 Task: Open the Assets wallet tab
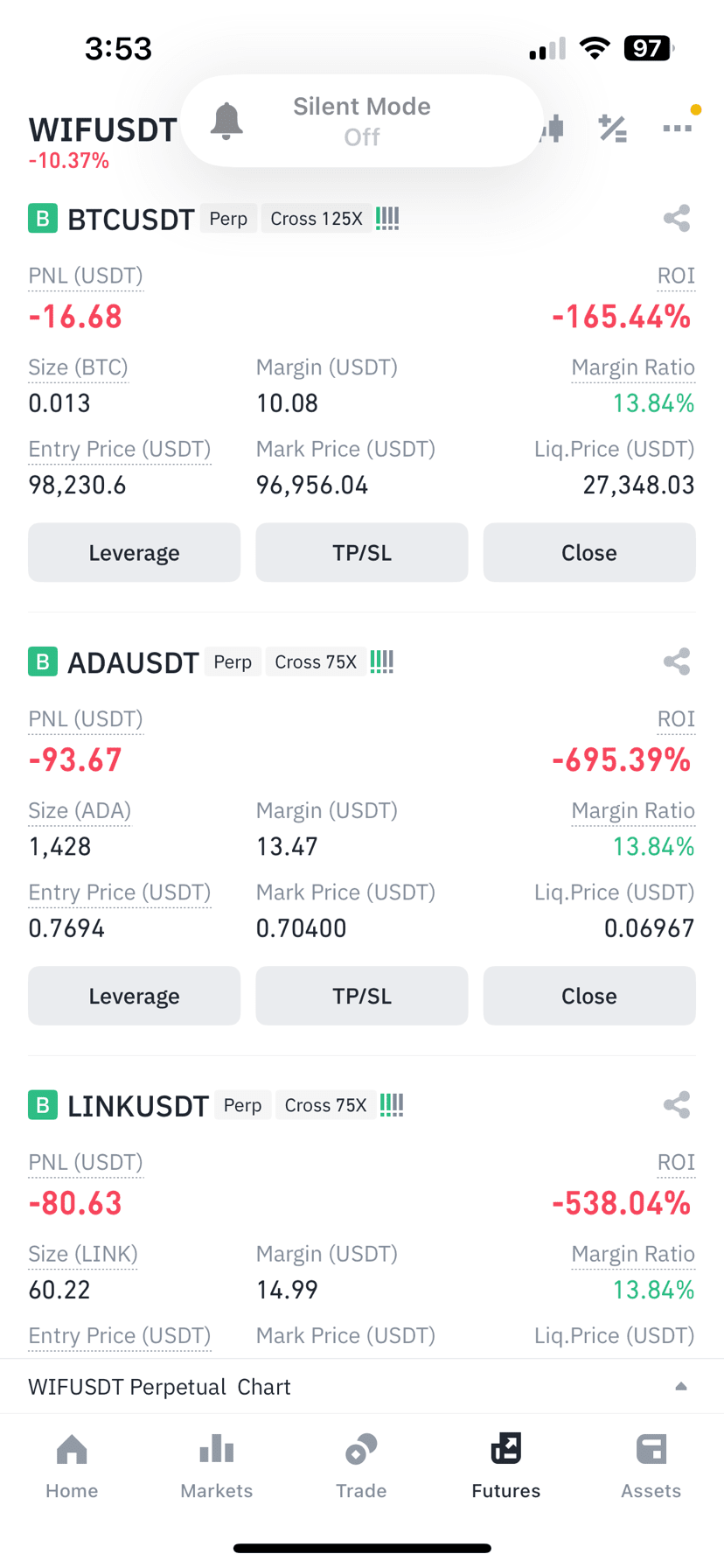(x=651, y=1466)
